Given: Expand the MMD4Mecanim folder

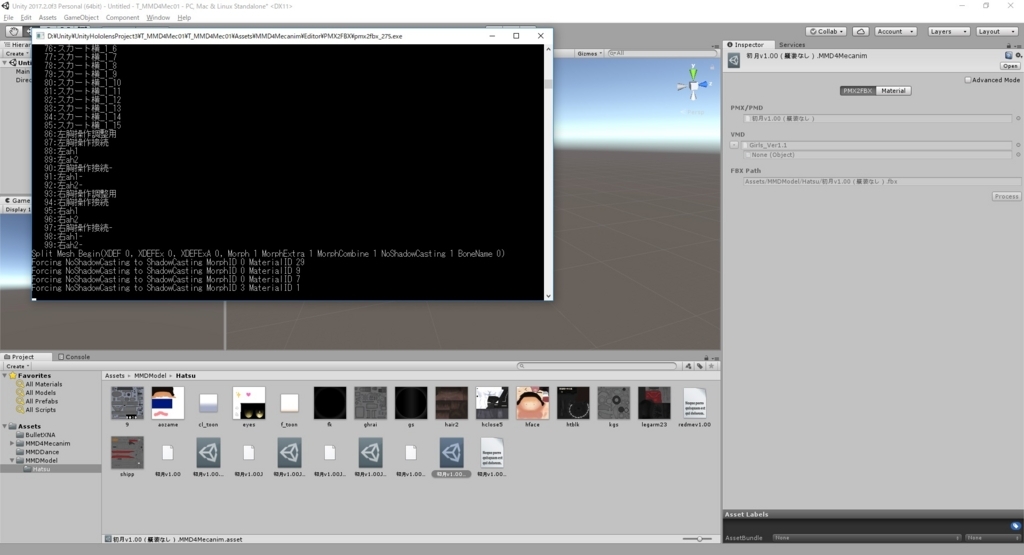Looking at the screenshot, I should pyautogui.click(x=12, y=443).
